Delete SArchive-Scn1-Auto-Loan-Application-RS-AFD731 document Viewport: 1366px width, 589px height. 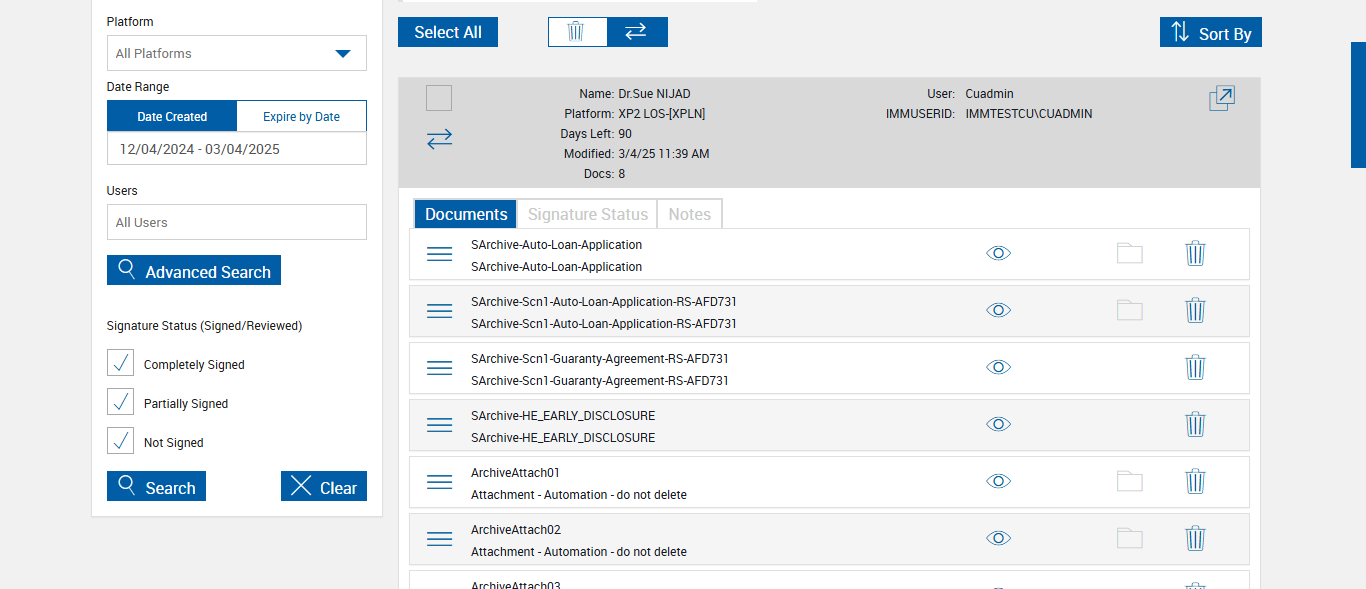pyautogui.click(x=1195, y=310)
